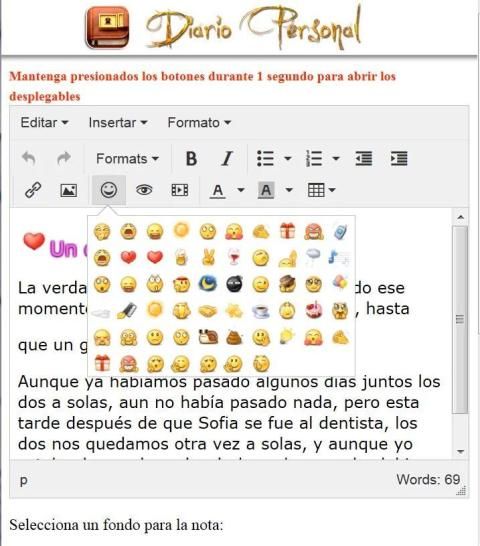Image resolution: width=480 pixels, height=546 pixels.
Task: Toggle the emoticons picker button
Action: [x=109, y=190]
